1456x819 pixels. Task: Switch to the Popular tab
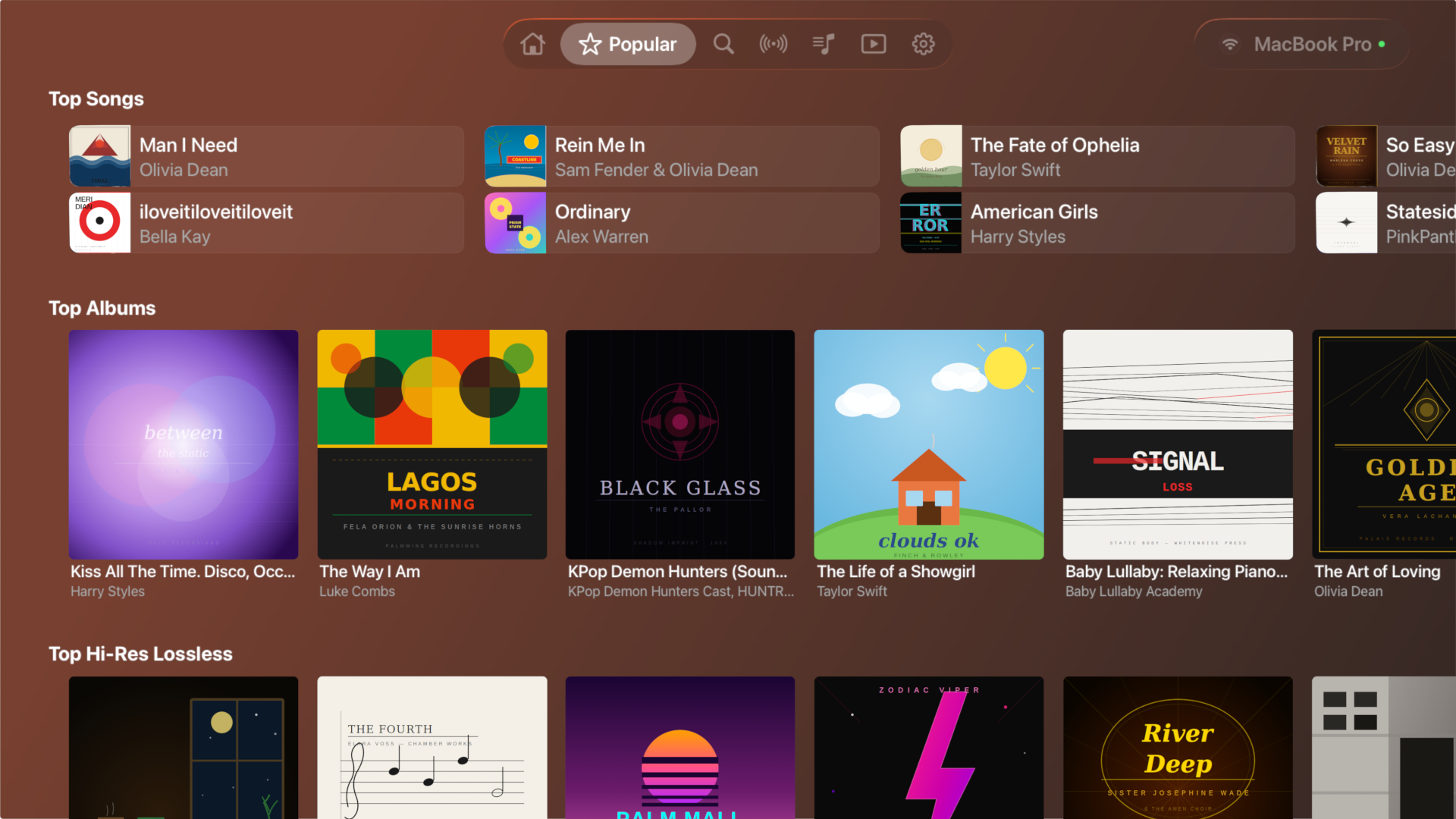tap(628, 44)
